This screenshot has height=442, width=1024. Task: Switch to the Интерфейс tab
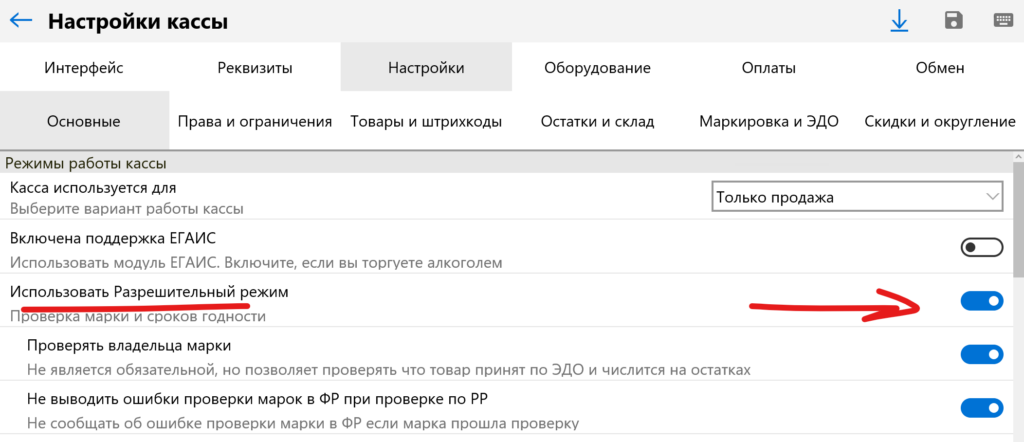[84, 68]
